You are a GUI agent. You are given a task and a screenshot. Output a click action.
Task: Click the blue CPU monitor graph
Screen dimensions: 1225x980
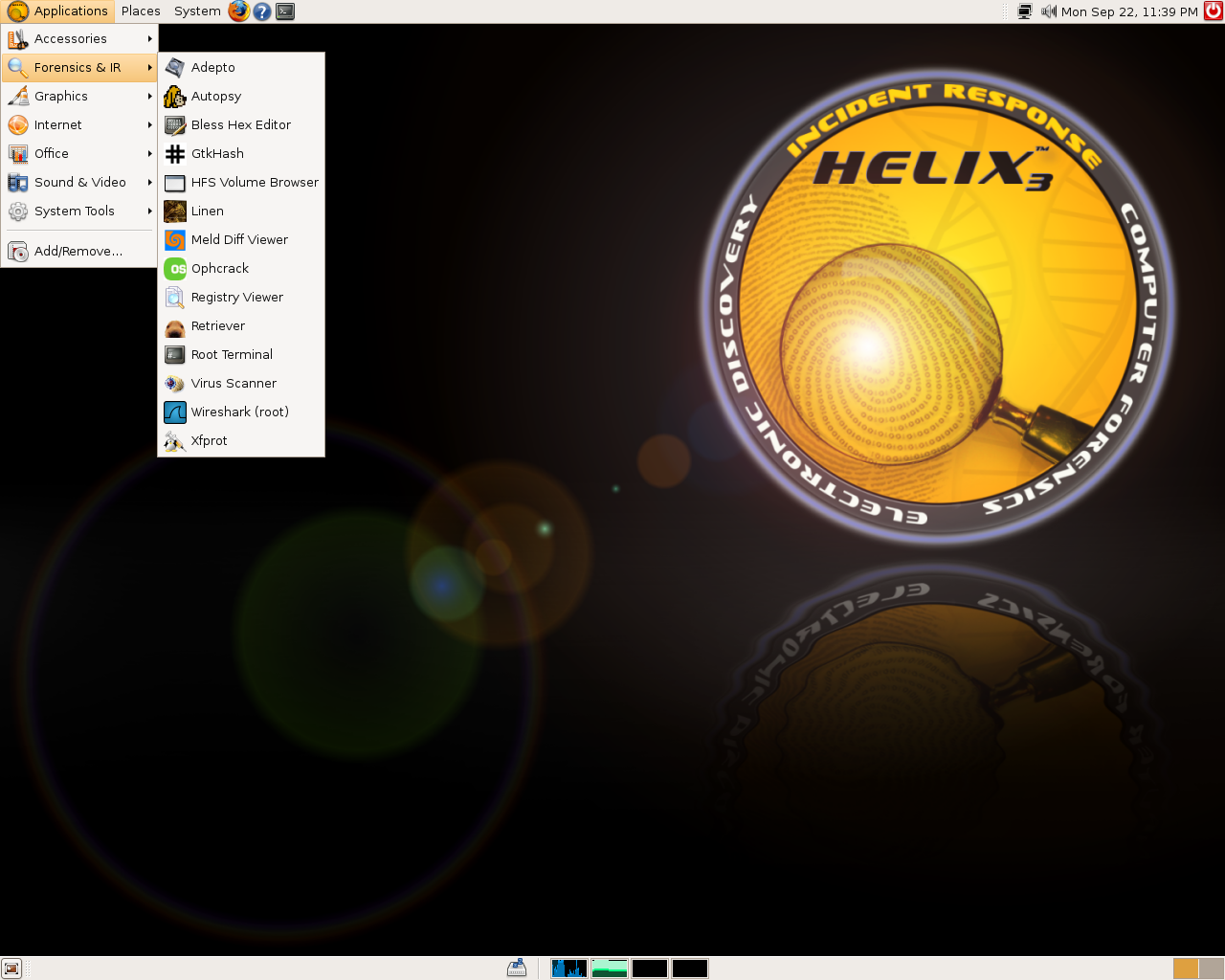pos(568,969)
